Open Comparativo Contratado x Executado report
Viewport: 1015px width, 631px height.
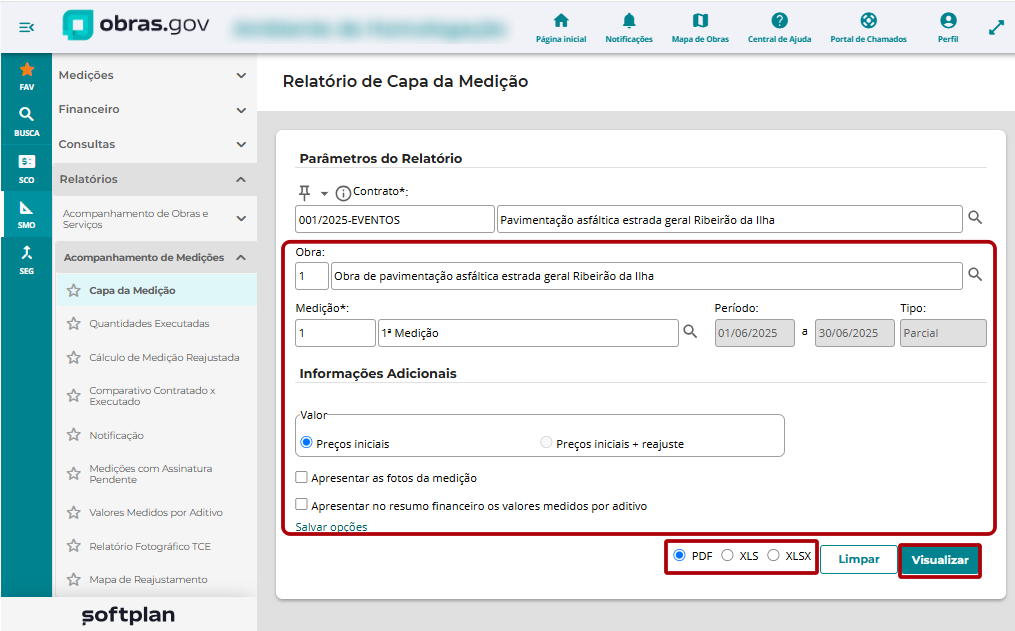(x=152, y=396)
